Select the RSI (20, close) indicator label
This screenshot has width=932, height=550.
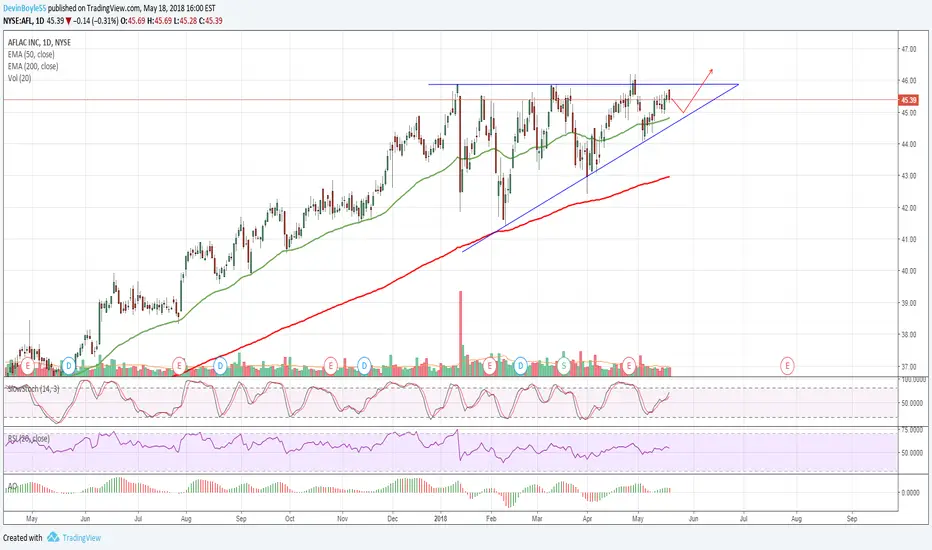(x=28, y=439)
